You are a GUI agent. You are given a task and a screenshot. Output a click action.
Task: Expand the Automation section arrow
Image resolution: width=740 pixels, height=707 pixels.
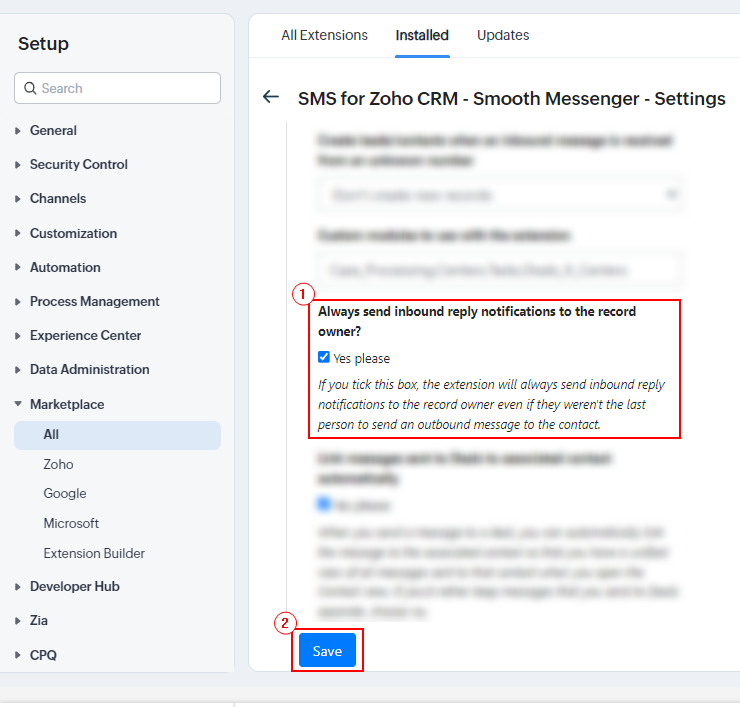(17, 267)
